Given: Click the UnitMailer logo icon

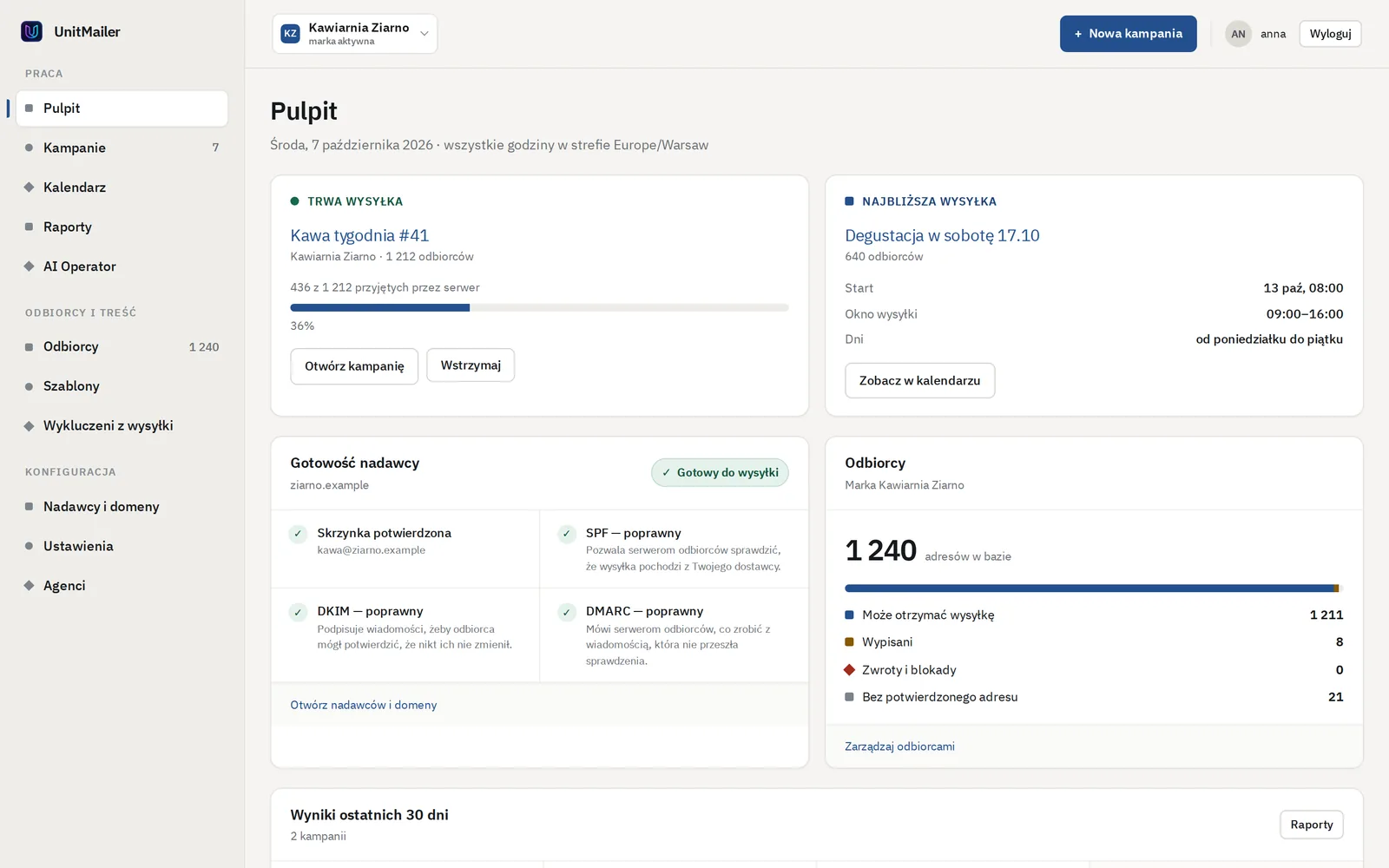Looking at the screenshot, I should (31, 31).
